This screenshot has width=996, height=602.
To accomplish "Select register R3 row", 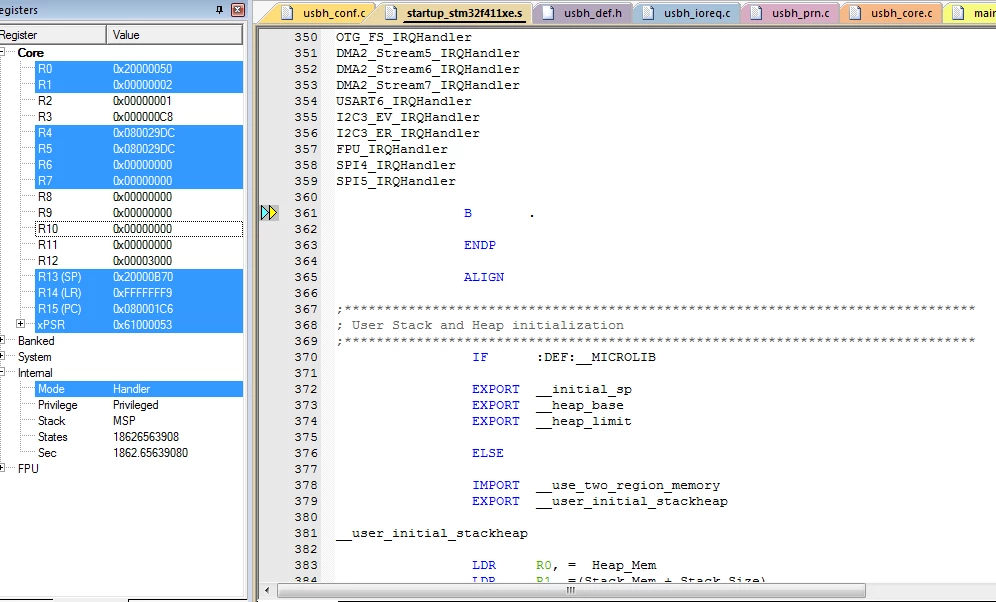I will (139, 117).
